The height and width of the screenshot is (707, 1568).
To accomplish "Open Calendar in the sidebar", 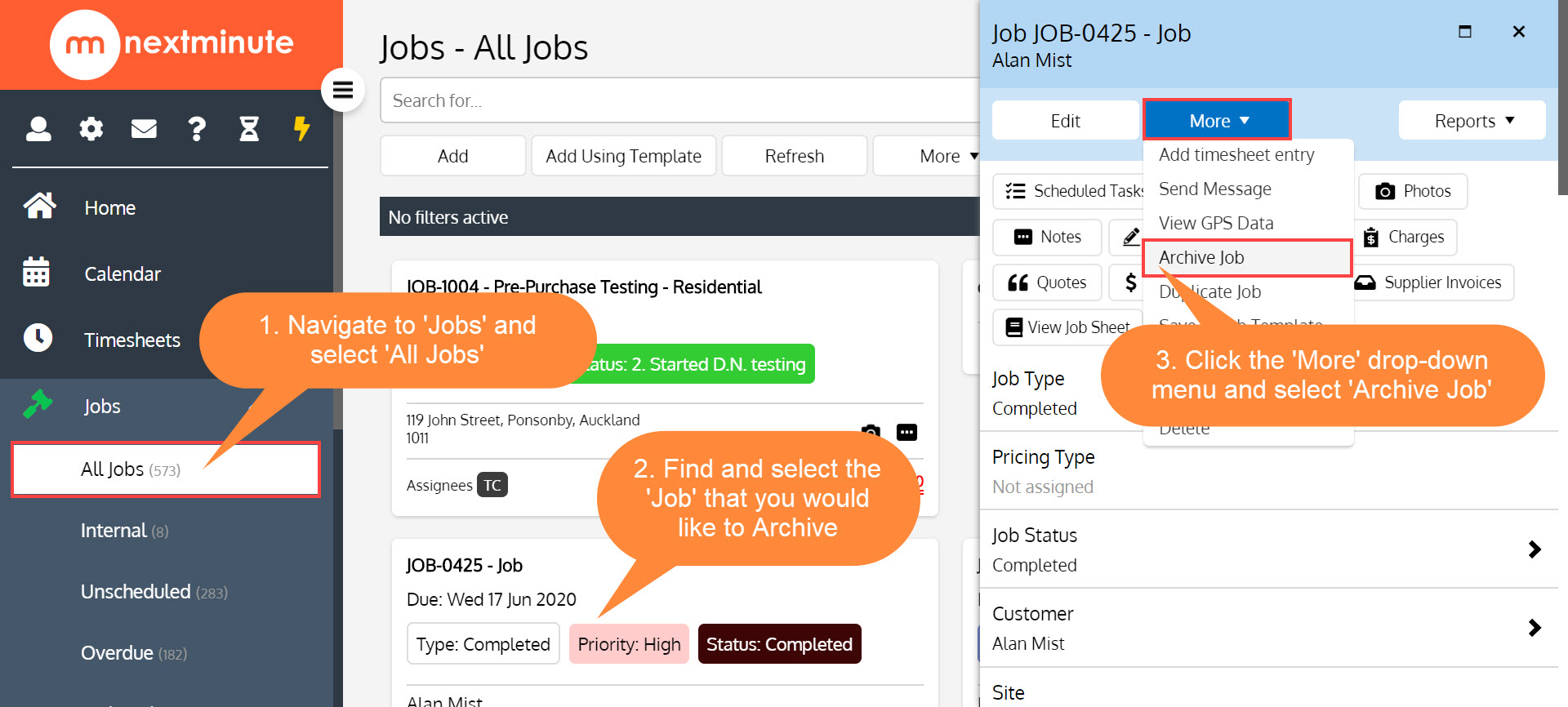I will tap(122, 273).
